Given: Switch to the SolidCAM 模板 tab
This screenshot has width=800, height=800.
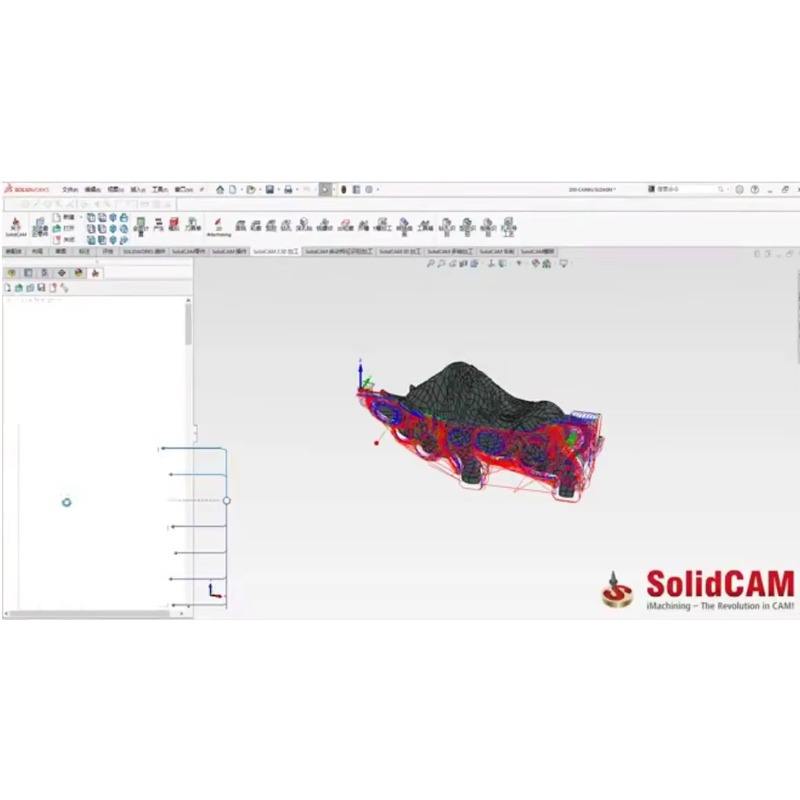Looking at the screenshot, I should click(x=537, y=252).
